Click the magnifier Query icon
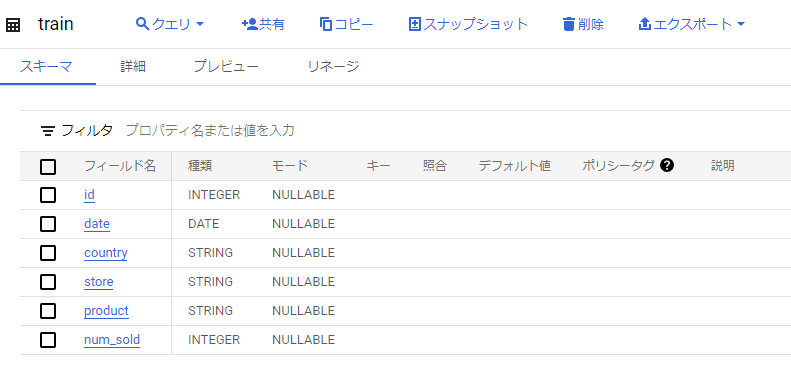Image resolution: width=791 pixels, height=370 pixels. coord(143,23)
